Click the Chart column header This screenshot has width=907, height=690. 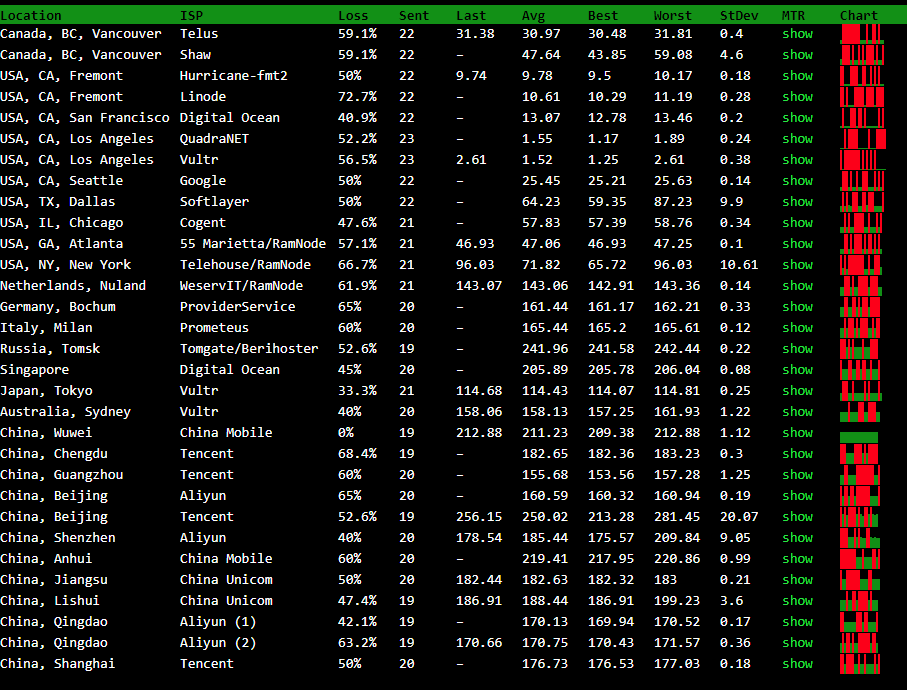(x=858, y=16)
